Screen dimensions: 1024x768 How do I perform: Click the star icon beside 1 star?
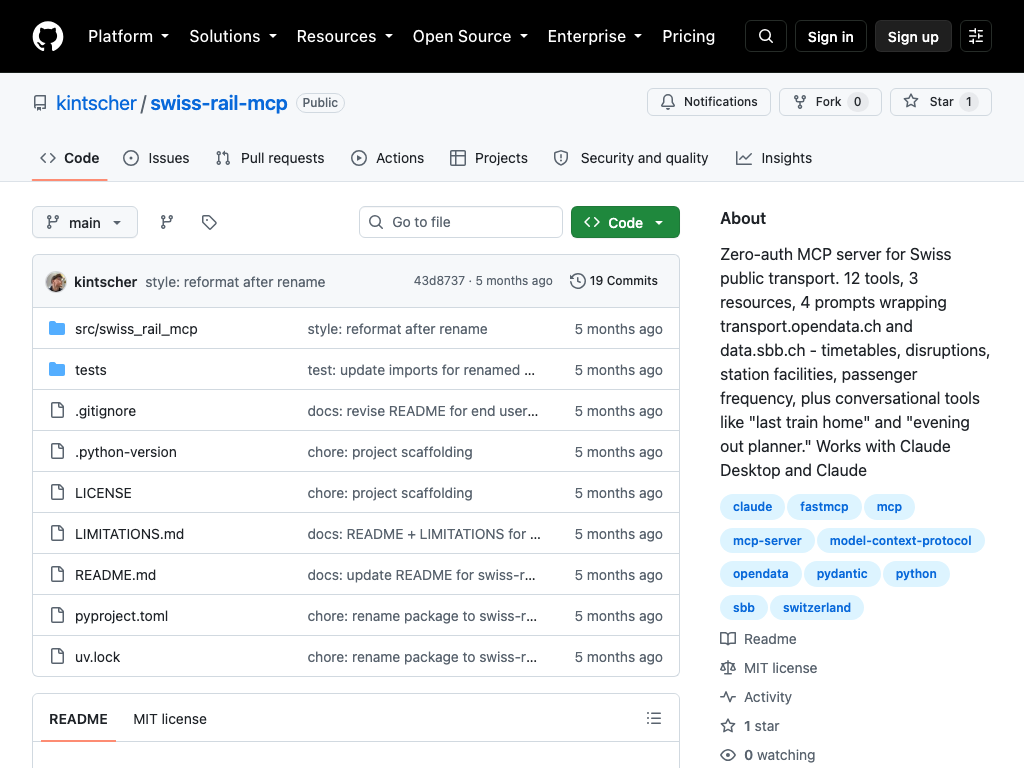click(x=728, y=726)
